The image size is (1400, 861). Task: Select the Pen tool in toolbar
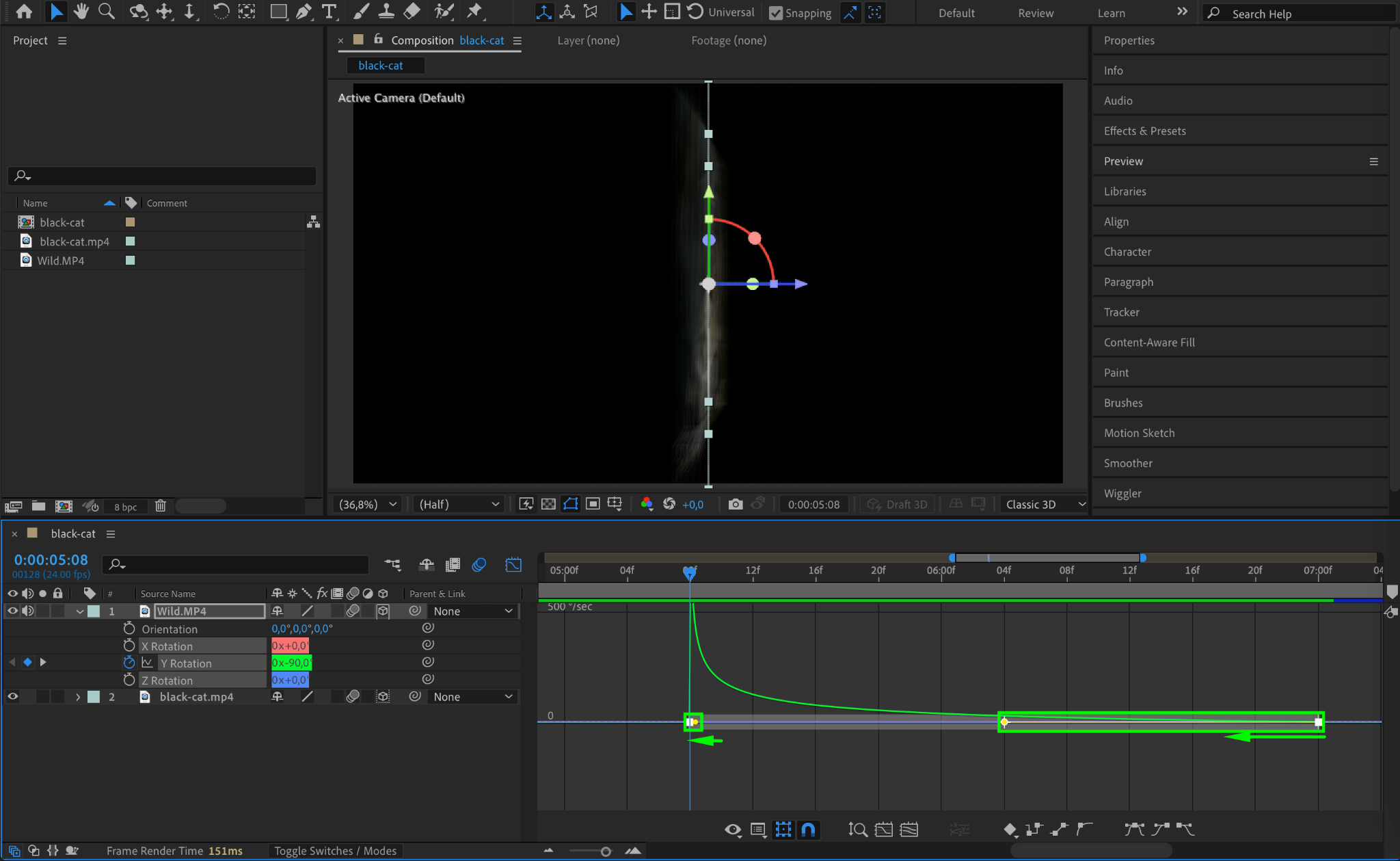pyautogui.click(x=304, y=12)
